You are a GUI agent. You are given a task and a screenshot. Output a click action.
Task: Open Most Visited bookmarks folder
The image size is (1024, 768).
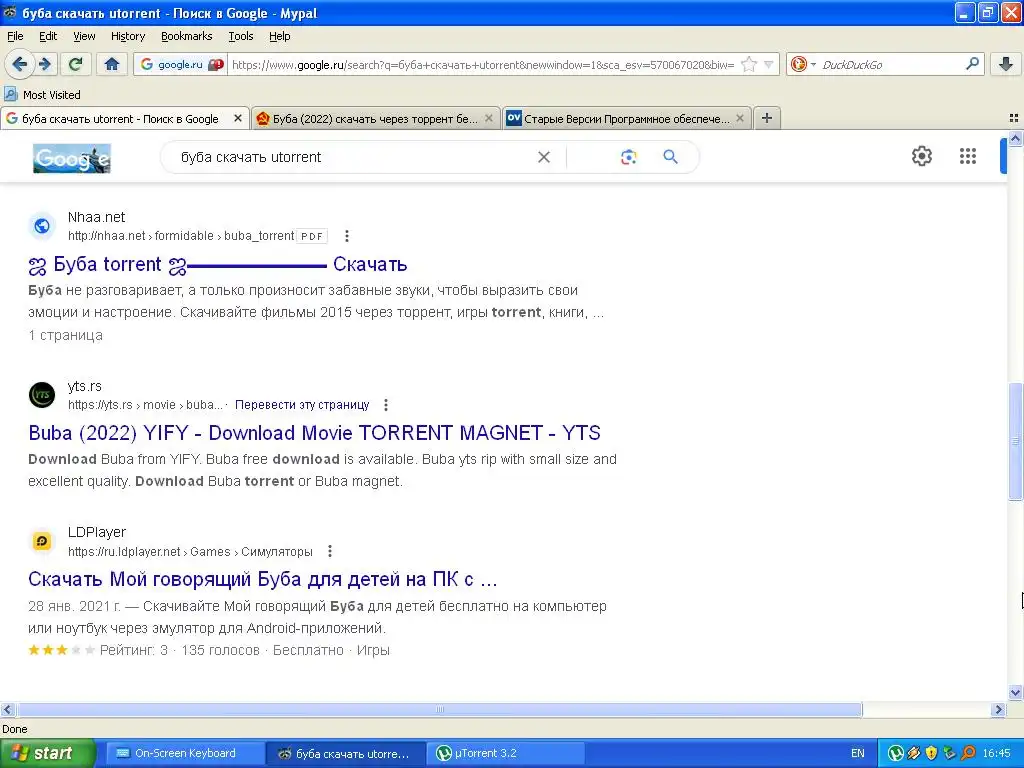pyautogui.click(x=42, y=95)
